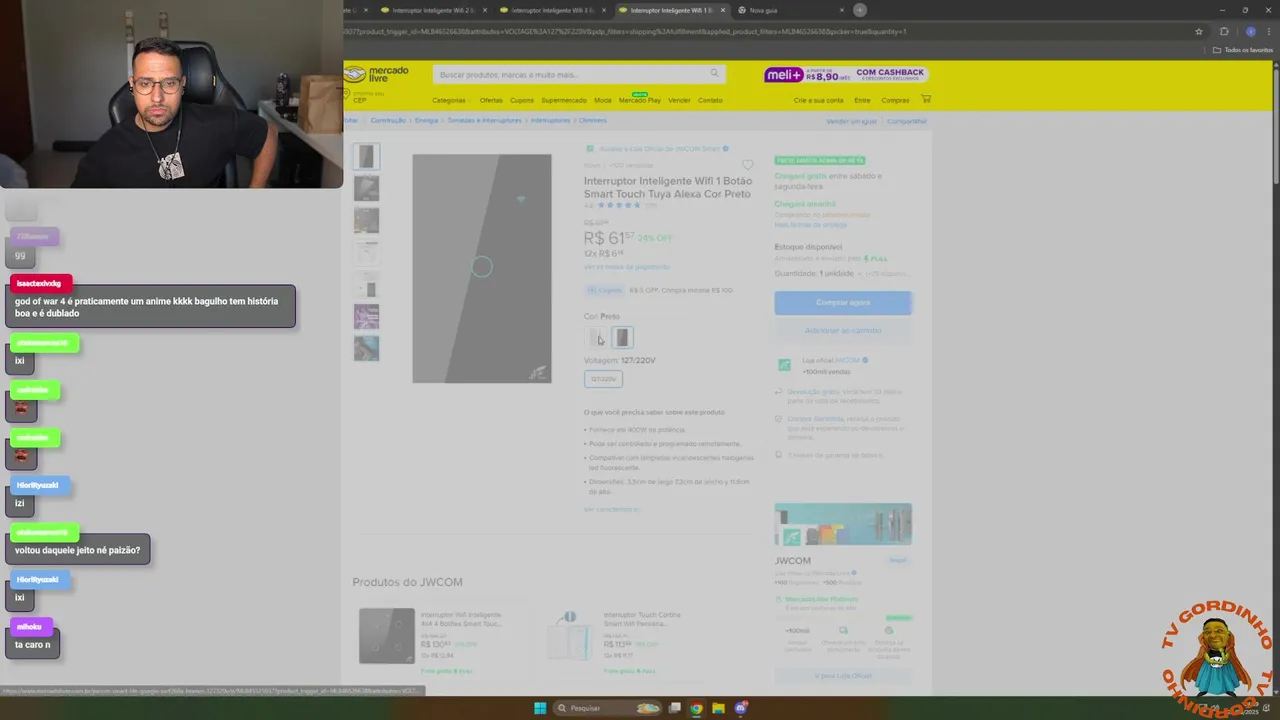Click Ir para Loja Oficial button
The width and height of the screenshot is (1280, 720).
click(843, 676)
